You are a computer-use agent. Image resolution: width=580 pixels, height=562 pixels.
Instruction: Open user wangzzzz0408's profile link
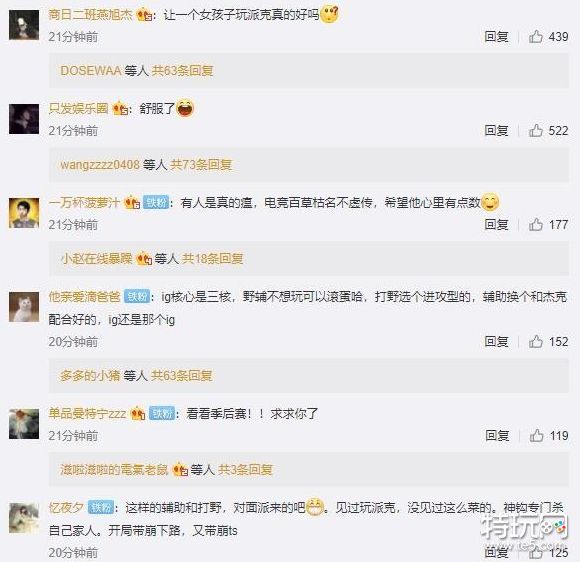[x=100, y=165]
